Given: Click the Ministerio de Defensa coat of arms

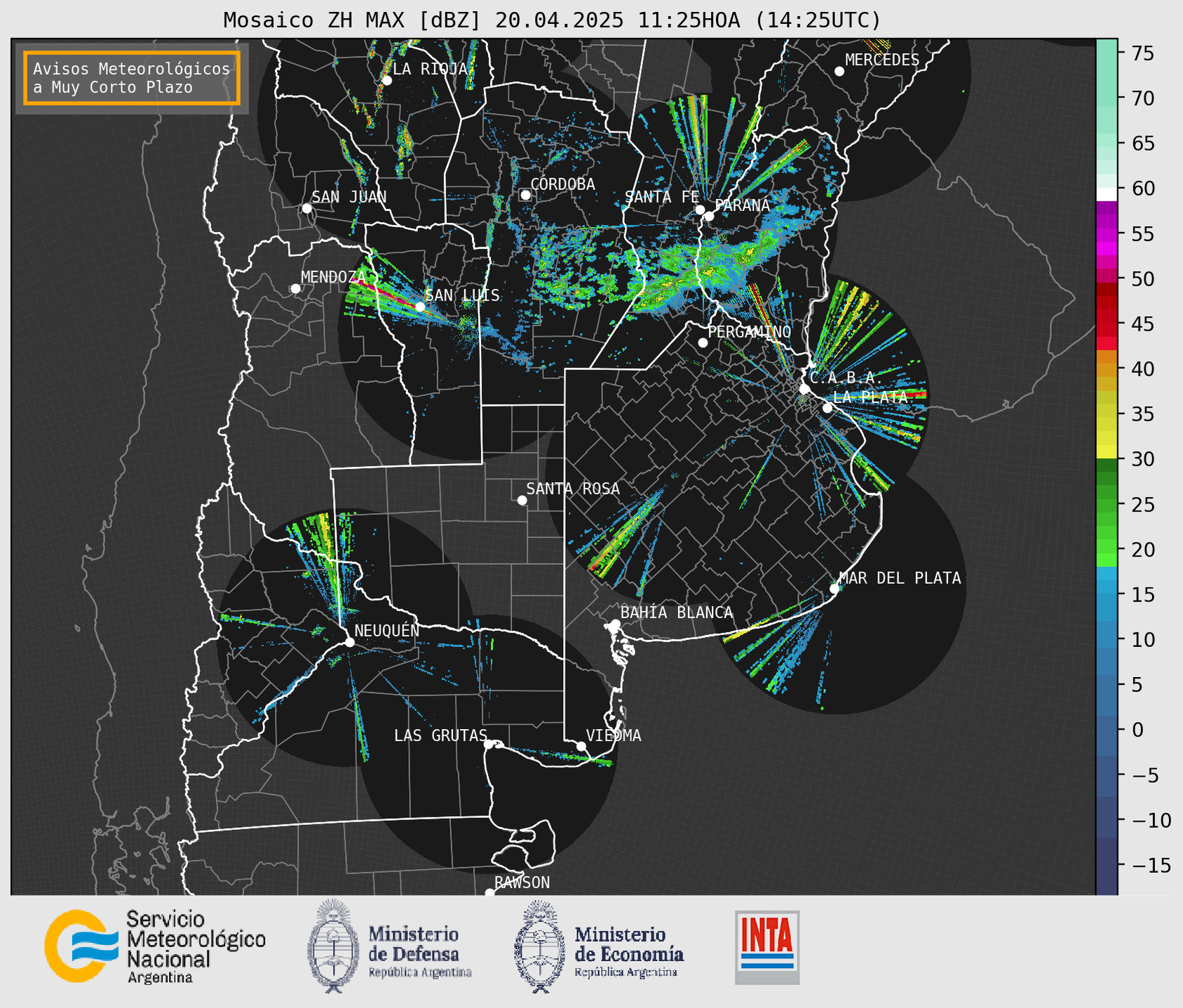Looking at the screenshot, I should 334,946.
